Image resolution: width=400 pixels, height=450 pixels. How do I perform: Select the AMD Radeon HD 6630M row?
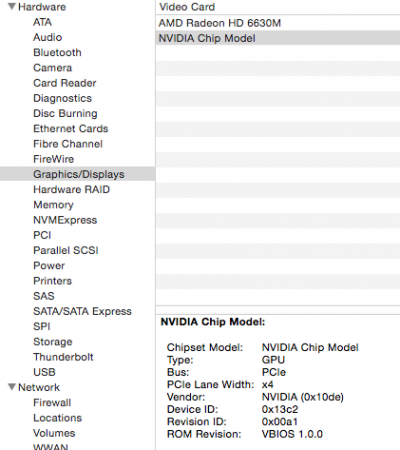point(278,23)
